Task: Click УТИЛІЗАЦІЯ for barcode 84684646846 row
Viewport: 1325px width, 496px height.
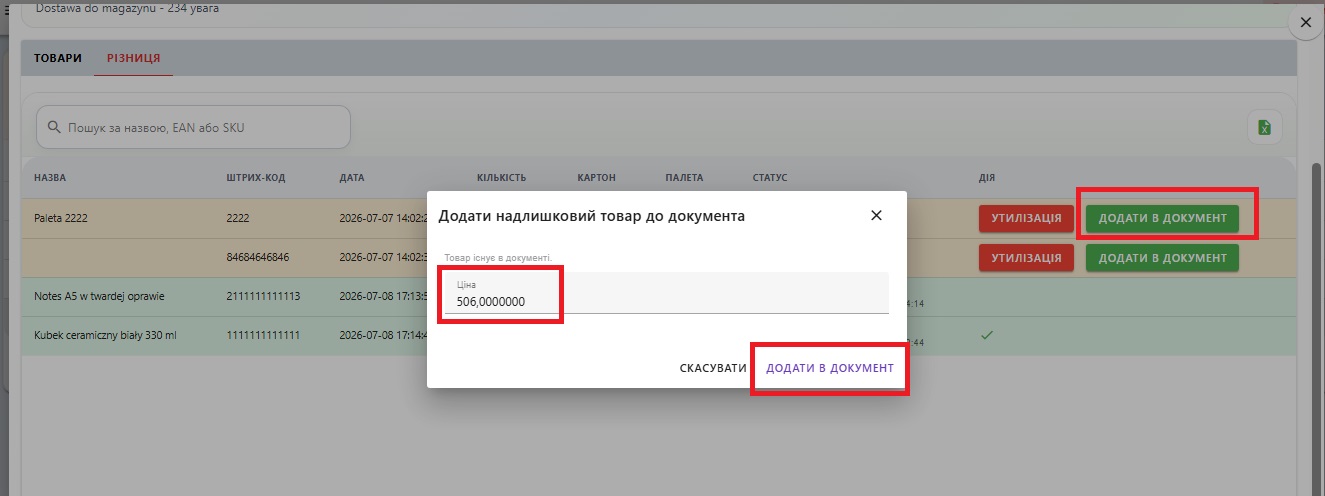Action: pyautogui.click(x=1026, y=258)
